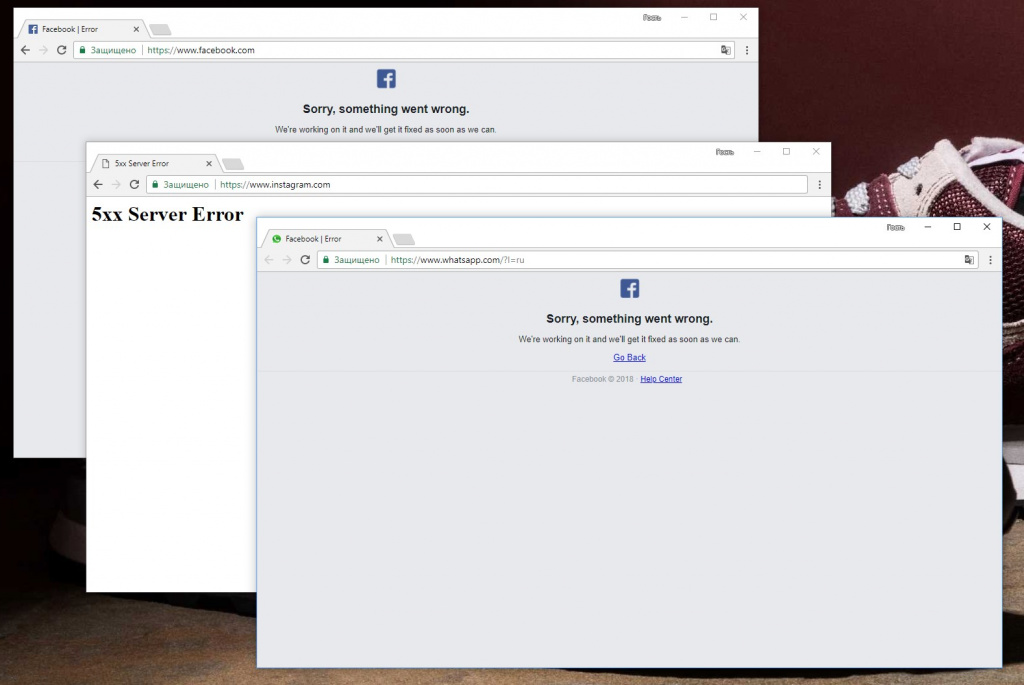Click 'Facebook © 2018' footer text
The width and height of the screenshot is (1024, 685).
tap(603, 379)
